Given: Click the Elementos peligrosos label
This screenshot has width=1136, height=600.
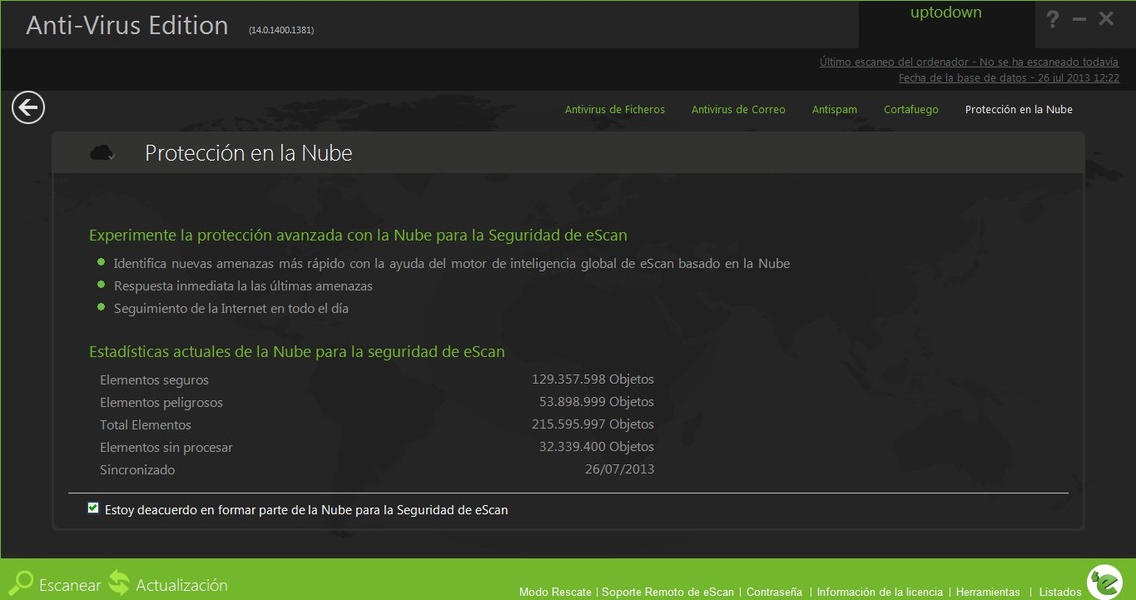Looking at the screenshot, I should pos(162,402).
